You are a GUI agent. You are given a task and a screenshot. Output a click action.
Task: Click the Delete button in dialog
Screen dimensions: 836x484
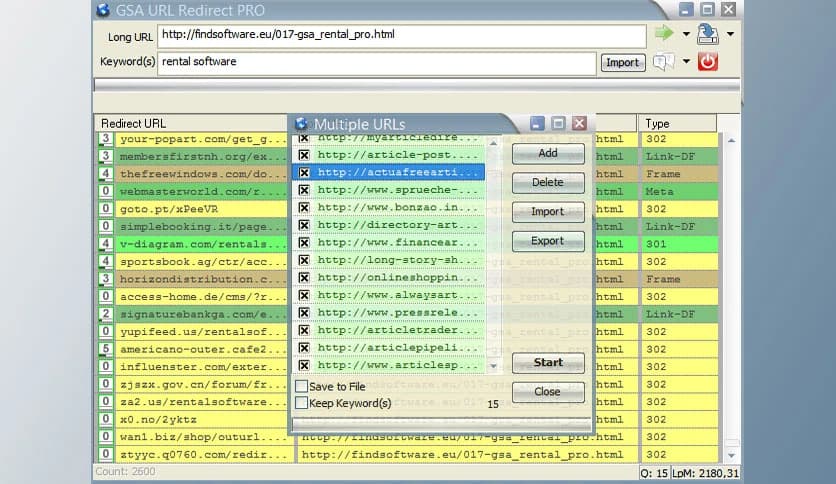tap(548, 183)
